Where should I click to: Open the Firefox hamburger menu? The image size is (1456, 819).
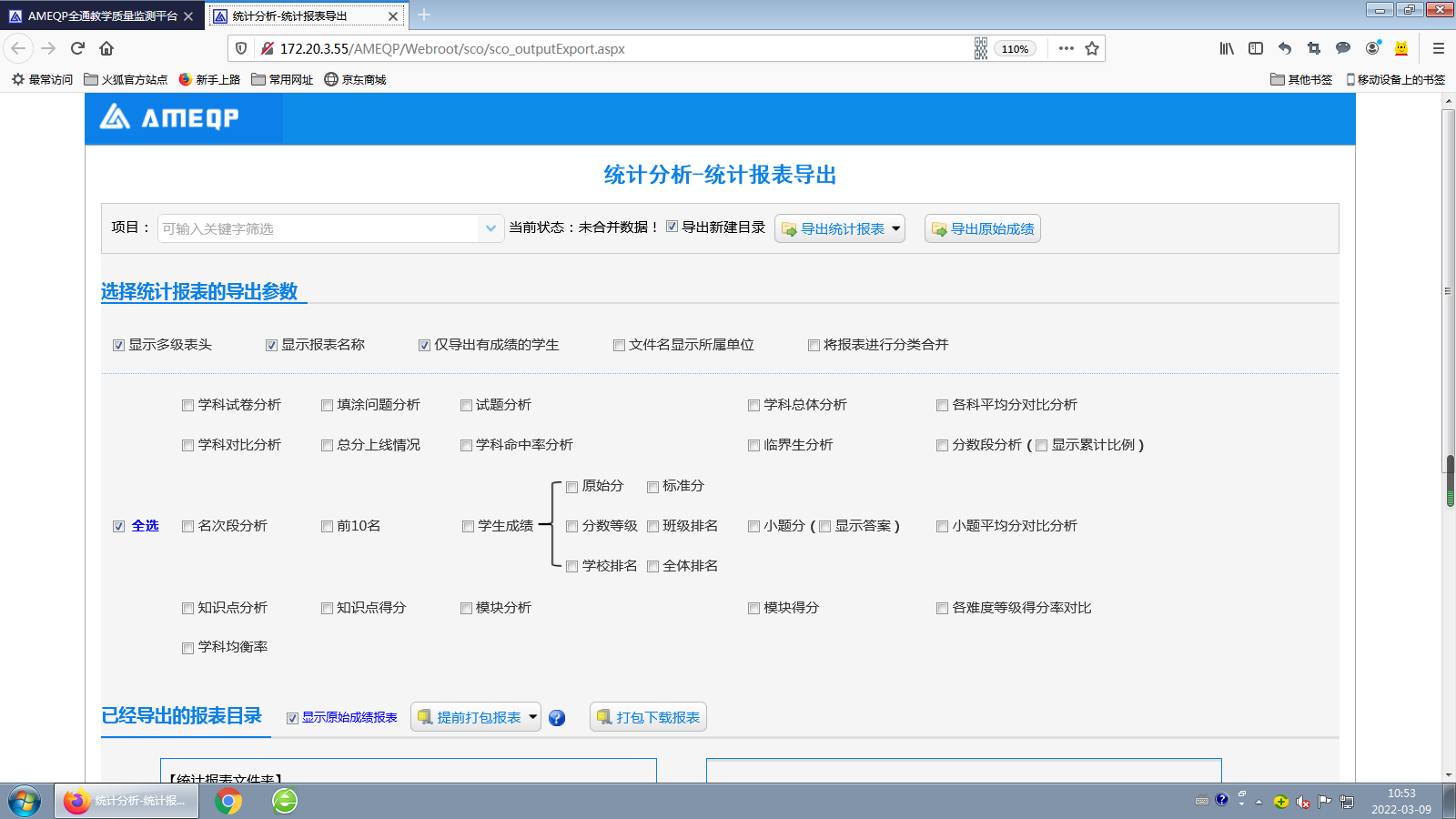click(1439, 48)
